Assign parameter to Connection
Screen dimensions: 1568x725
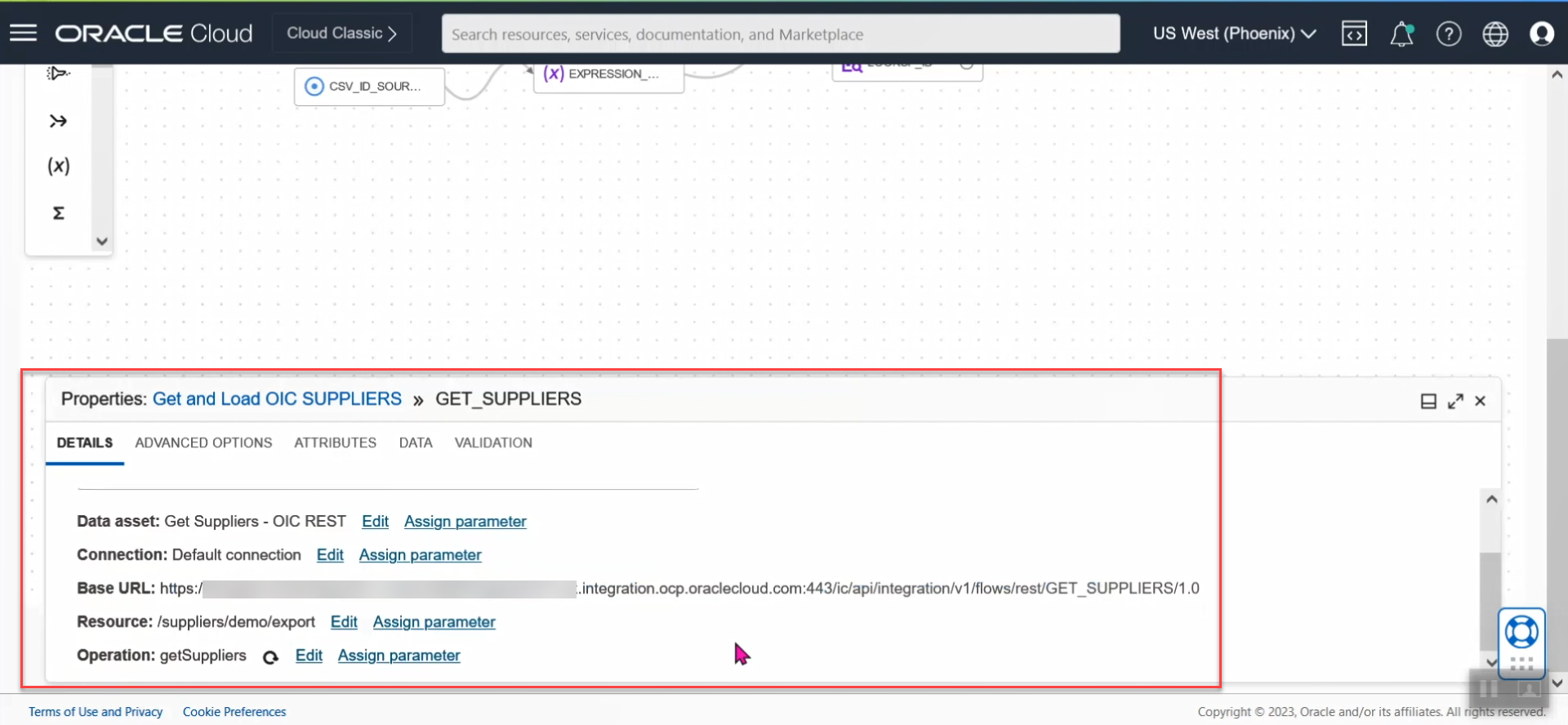click(x=420, y=555)
